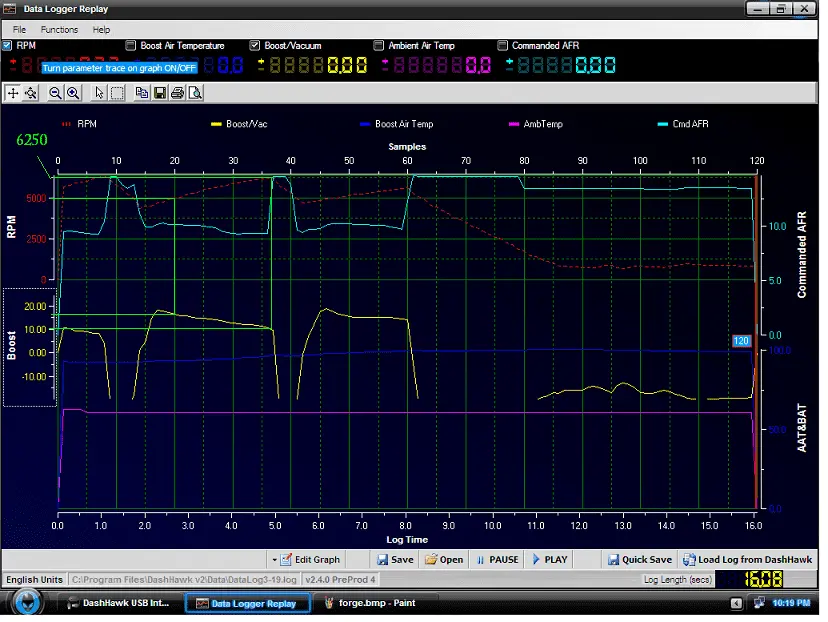Viewport: 828px width, 622px height.
Task: Enable the Ambient Air Temp checkbox
Action: pos(379,46)
